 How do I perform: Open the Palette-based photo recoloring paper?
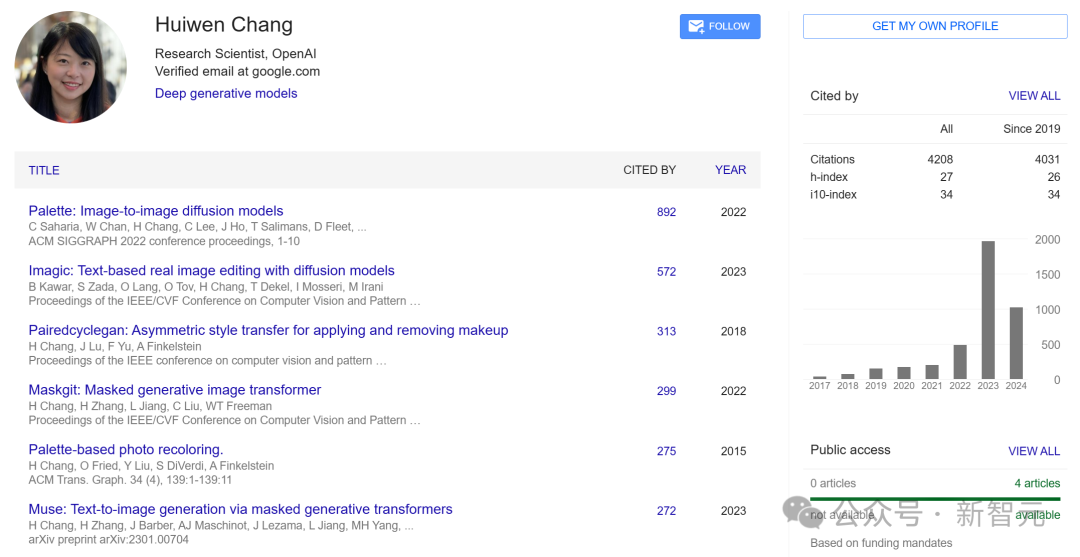pos(126,450)
